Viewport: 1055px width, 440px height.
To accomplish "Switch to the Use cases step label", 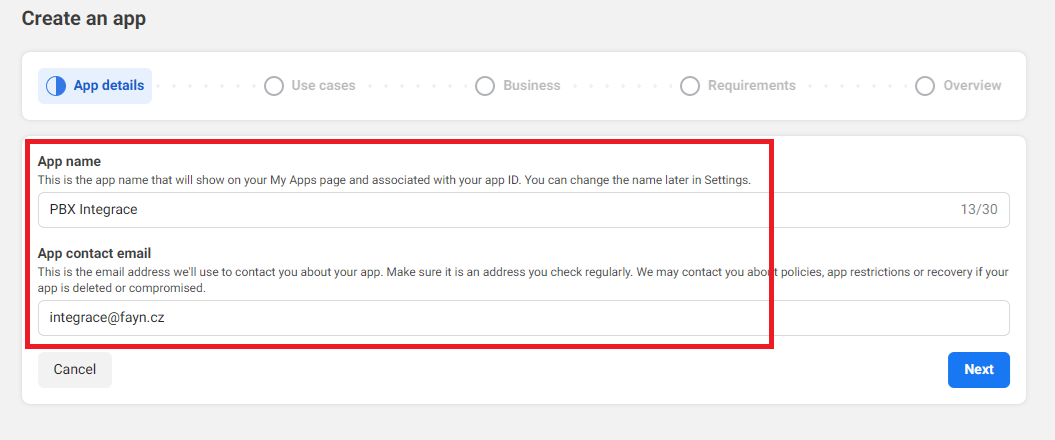I will 323,86.
